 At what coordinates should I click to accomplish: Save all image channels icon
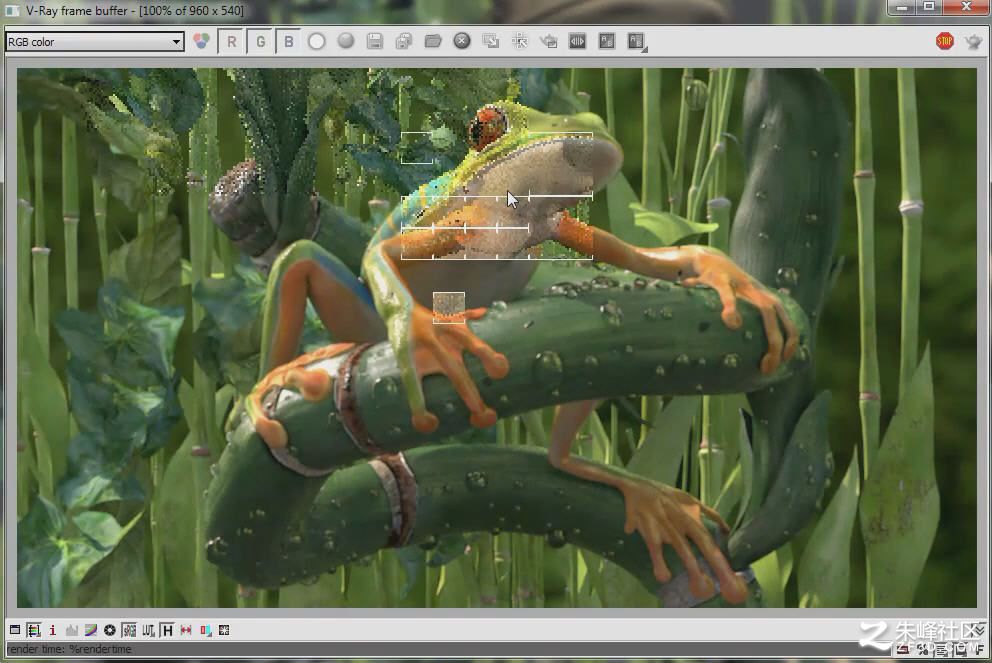click(x=404, y=42)
